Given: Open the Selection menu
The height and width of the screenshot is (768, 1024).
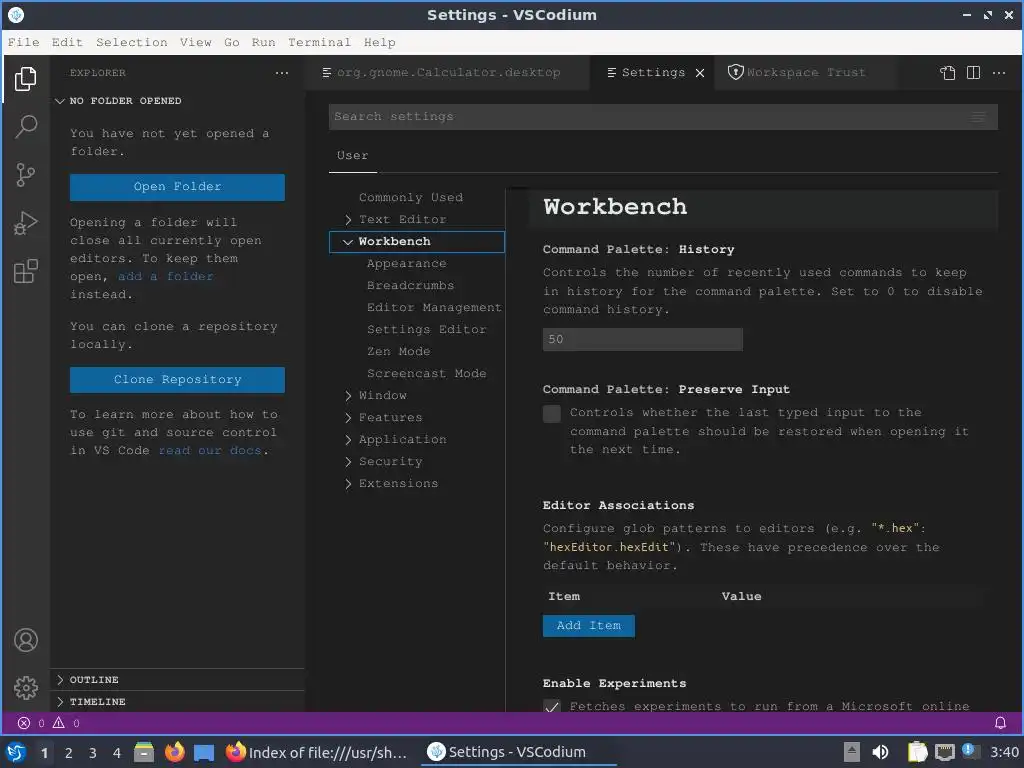Looking at the screenshot, I should pyautogui.click(x=131, y=42).
